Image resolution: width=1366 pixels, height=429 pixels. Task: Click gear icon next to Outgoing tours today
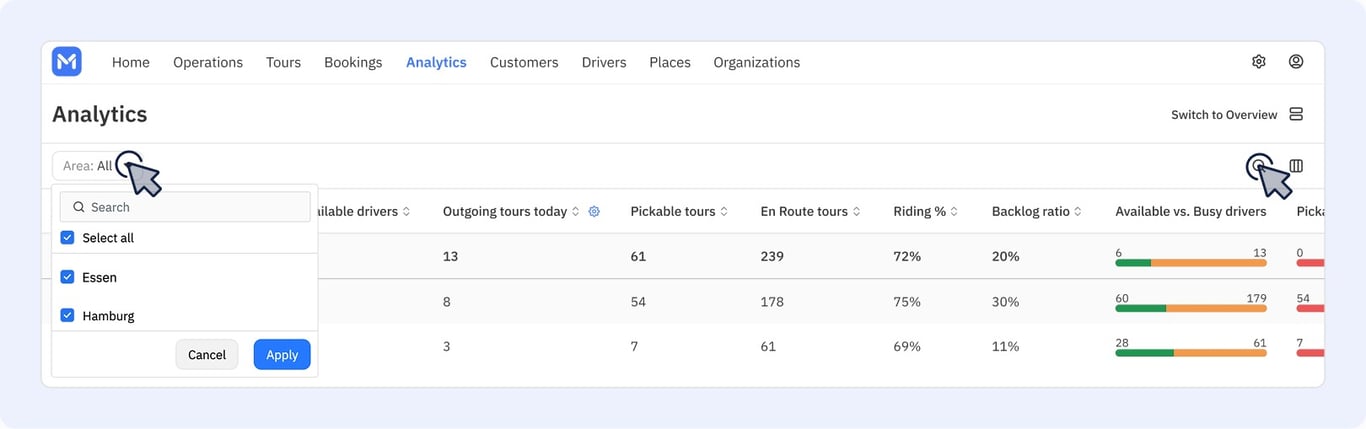click(x=594, y=212)
